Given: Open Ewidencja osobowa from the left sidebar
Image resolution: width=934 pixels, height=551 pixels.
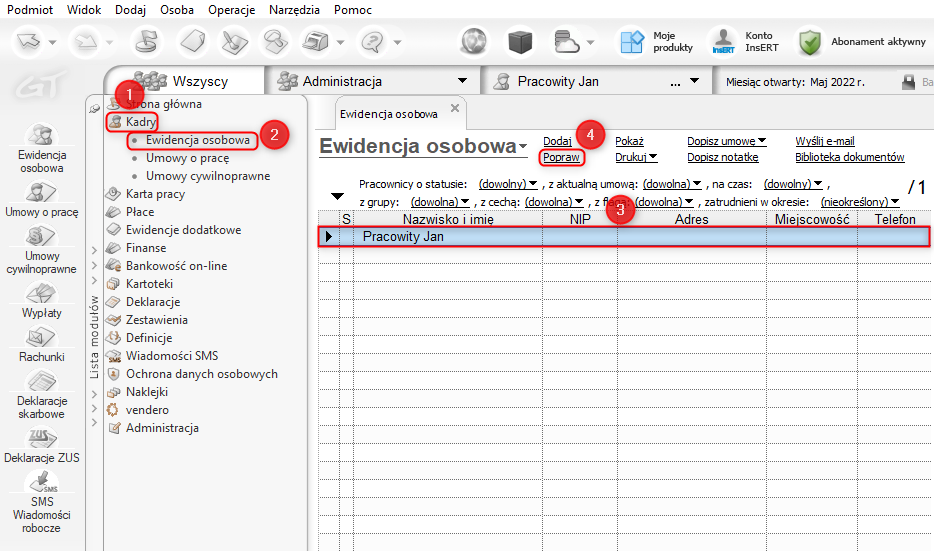Looking at the screenshot, I should coord(42,149).
